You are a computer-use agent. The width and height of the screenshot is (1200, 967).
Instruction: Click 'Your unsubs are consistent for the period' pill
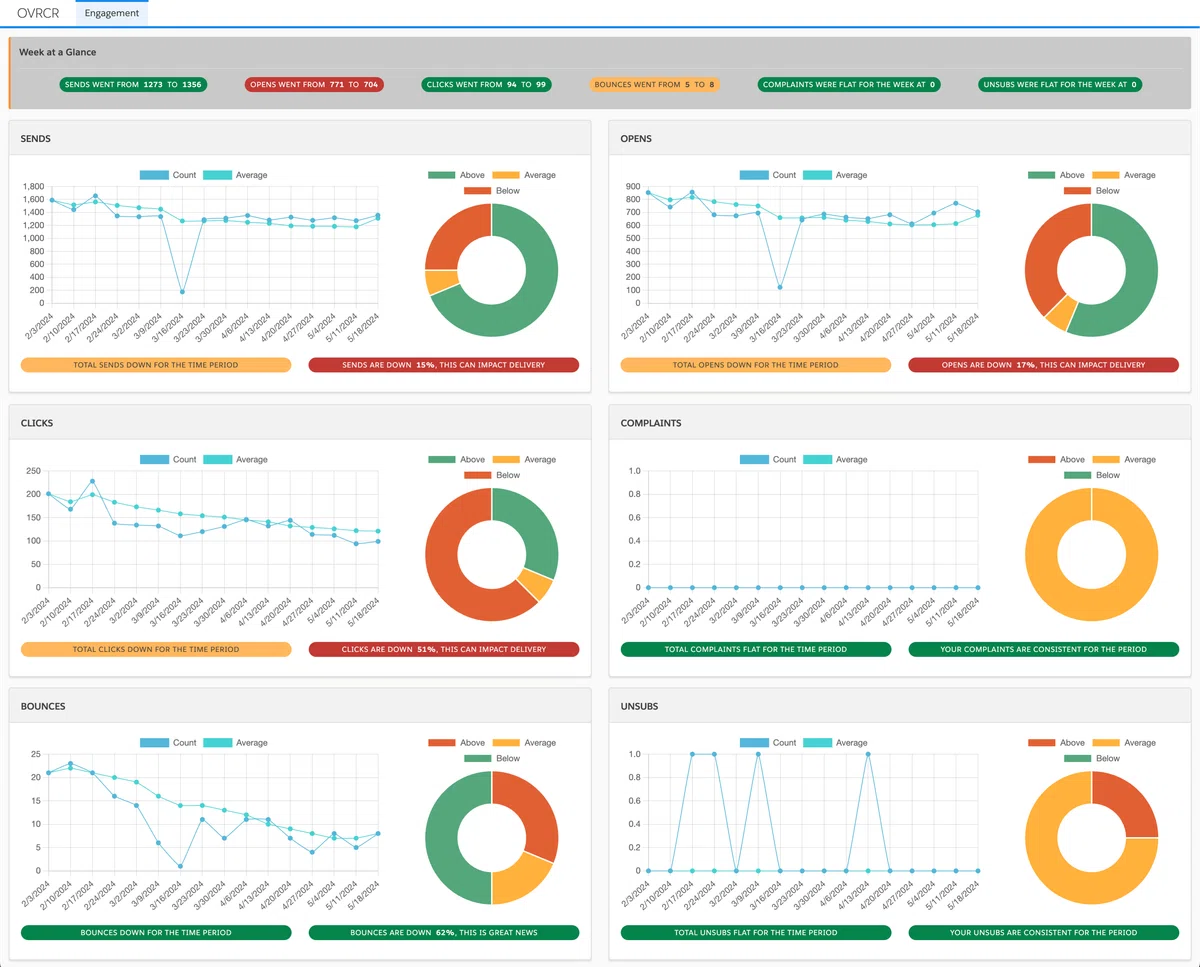click(1044, 932)
